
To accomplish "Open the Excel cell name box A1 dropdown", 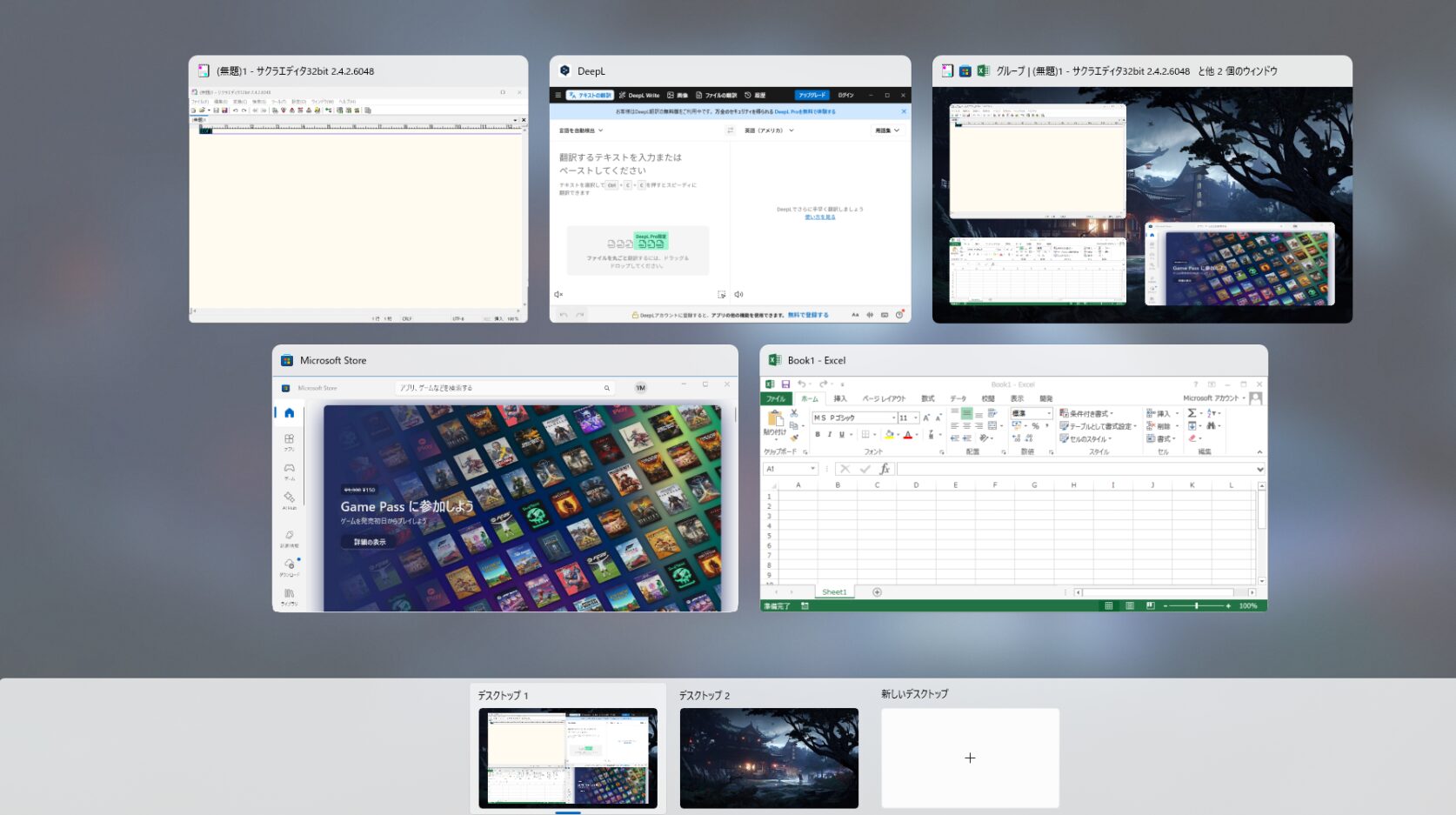I will click(x=812, y=469).
